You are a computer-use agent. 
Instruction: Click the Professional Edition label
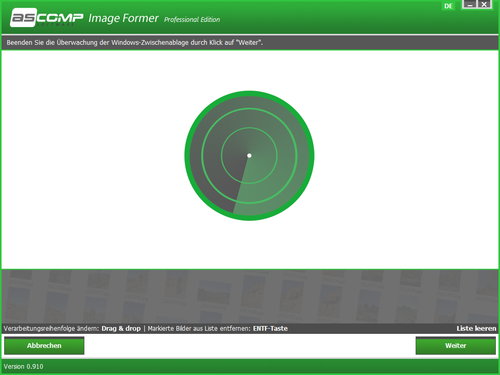click(x=192, y=20)
